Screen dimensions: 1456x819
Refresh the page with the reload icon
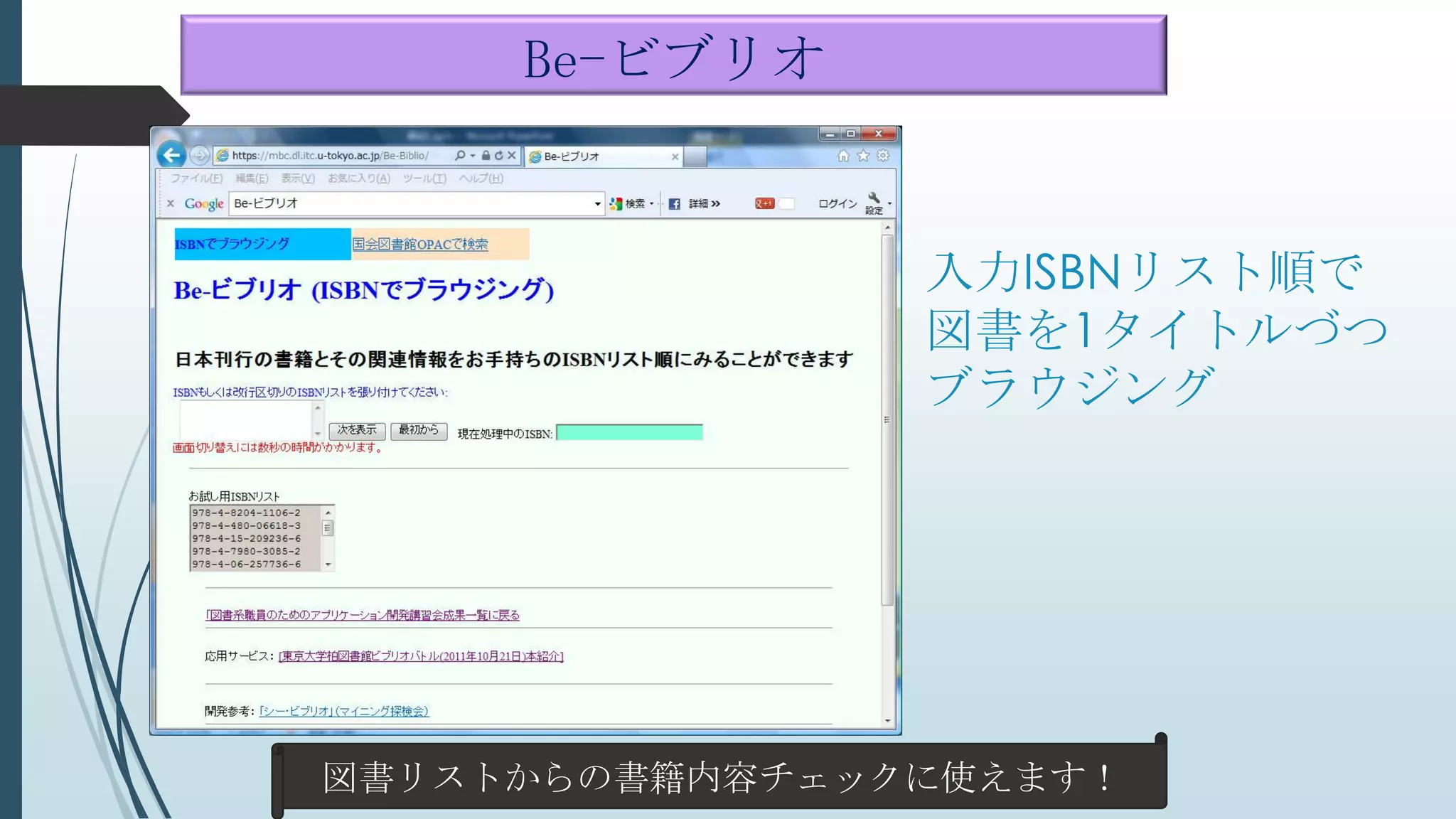coord(498,155)
